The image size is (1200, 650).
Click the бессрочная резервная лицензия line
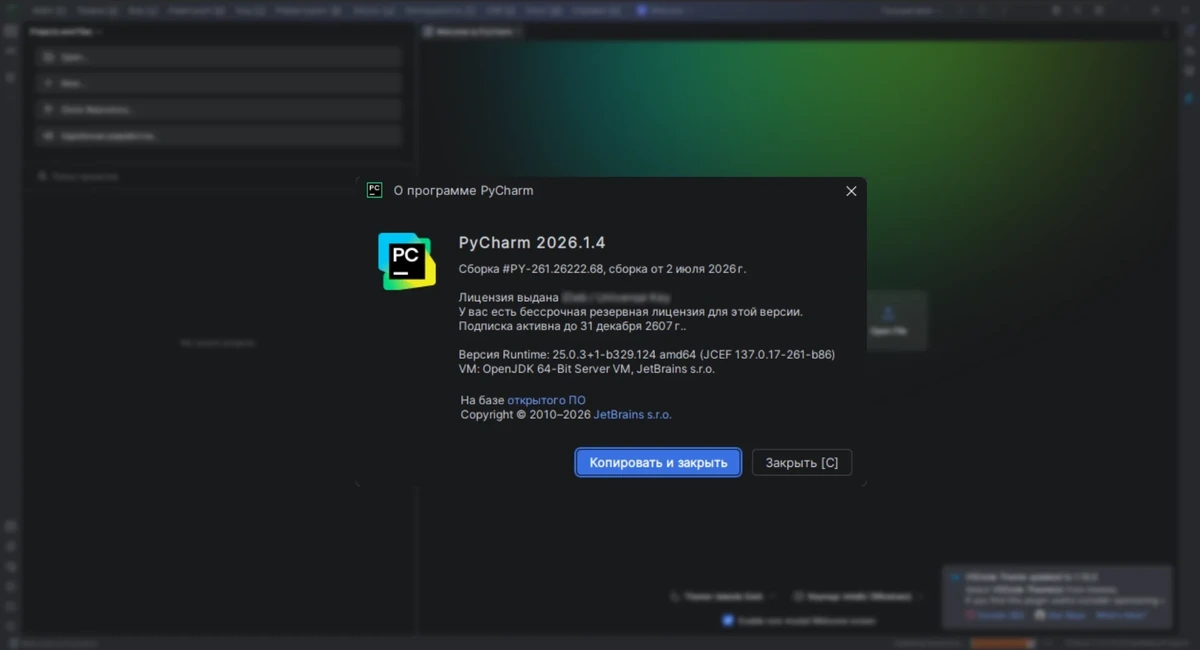pos(631,311)
